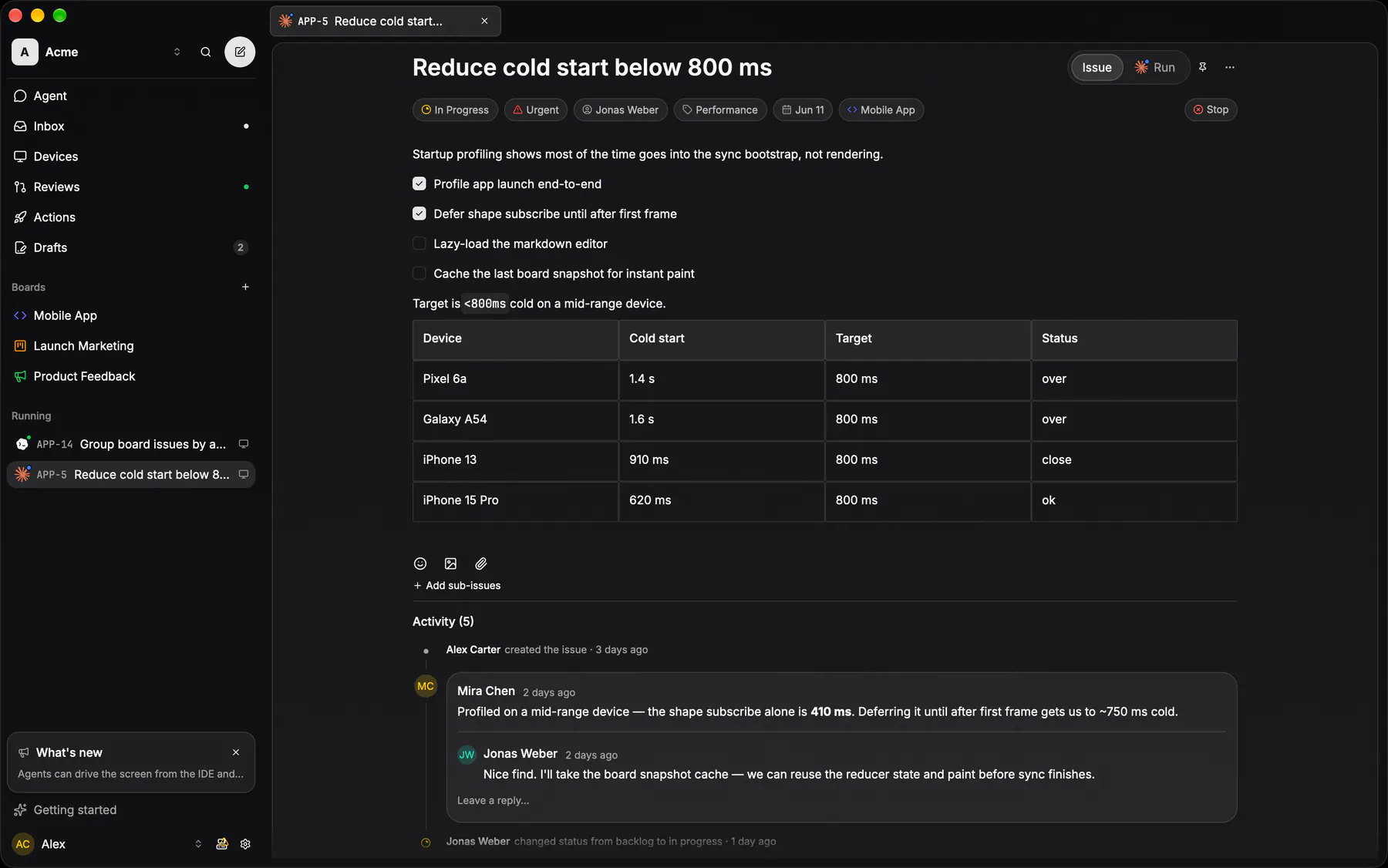Viewport: 1388px width, 868px height.
Task: Click the Drafts count badge 2
Action: [241, 247]
